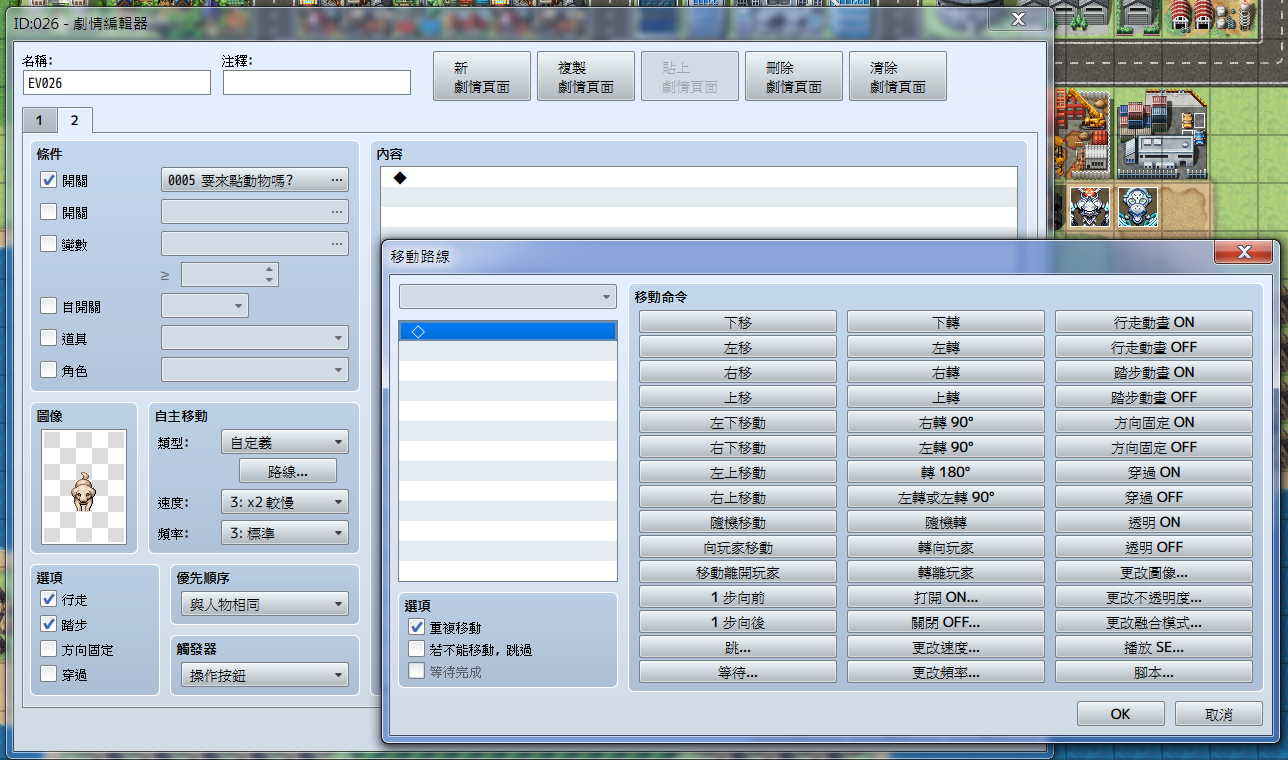1288x760 pixels.
Task: Open the 道具 selection dropdown
Action: click(254, 338)
